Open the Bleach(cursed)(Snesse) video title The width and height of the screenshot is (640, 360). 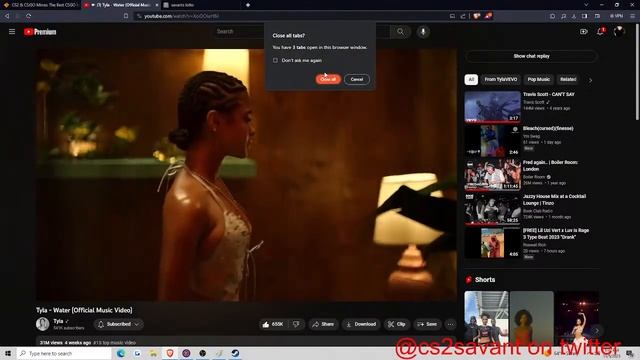[x=548, y=128]
